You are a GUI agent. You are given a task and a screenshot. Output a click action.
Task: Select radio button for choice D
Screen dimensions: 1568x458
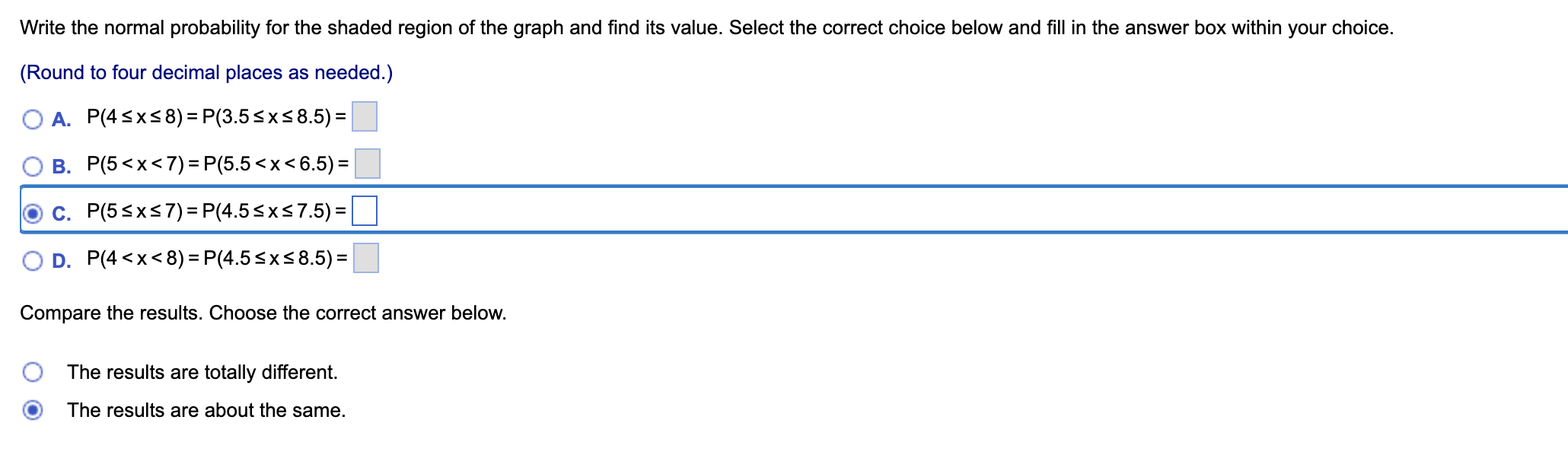point(33,260)
